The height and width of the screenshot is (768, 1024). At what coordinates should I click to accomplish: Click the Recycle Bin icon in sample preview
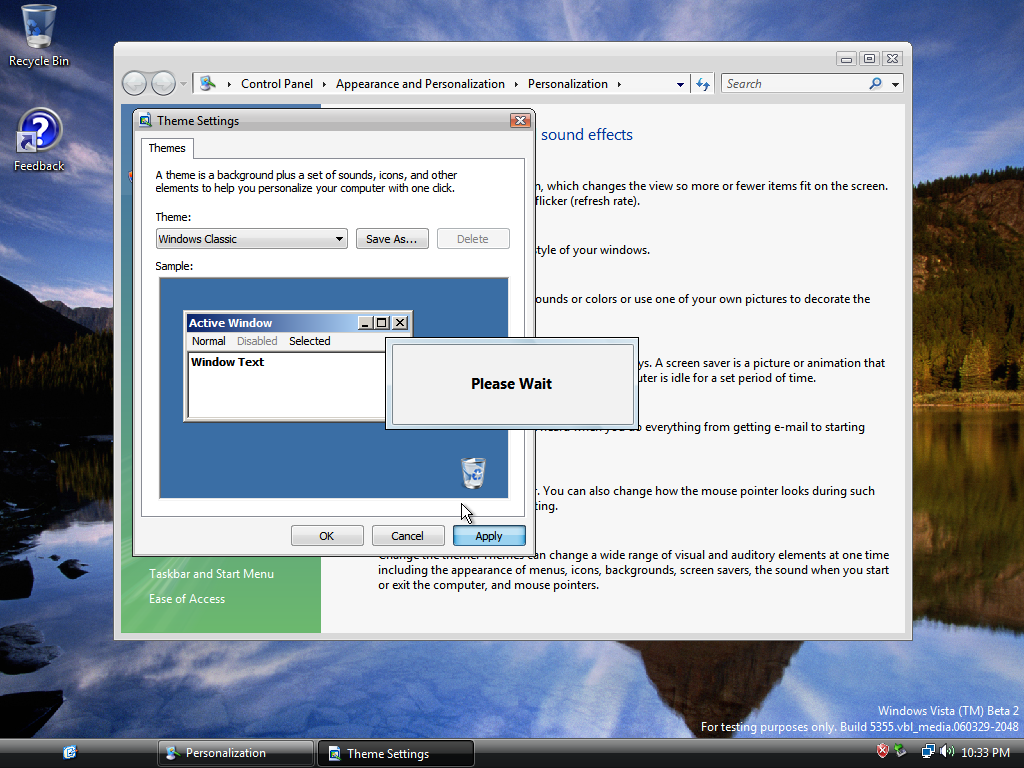pyautogui.click(x=473, y=473)
